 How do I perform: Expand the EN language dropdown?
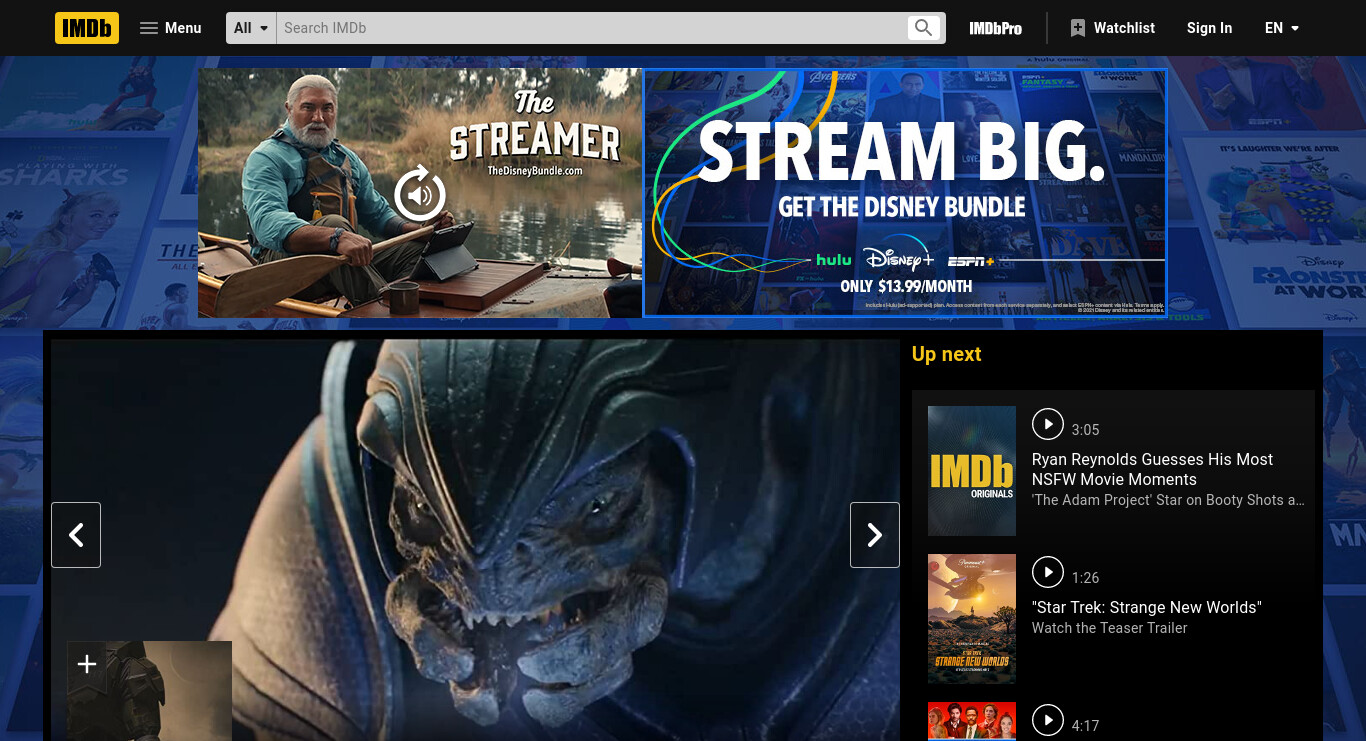pyautogui.click(x=1282, y=28)
